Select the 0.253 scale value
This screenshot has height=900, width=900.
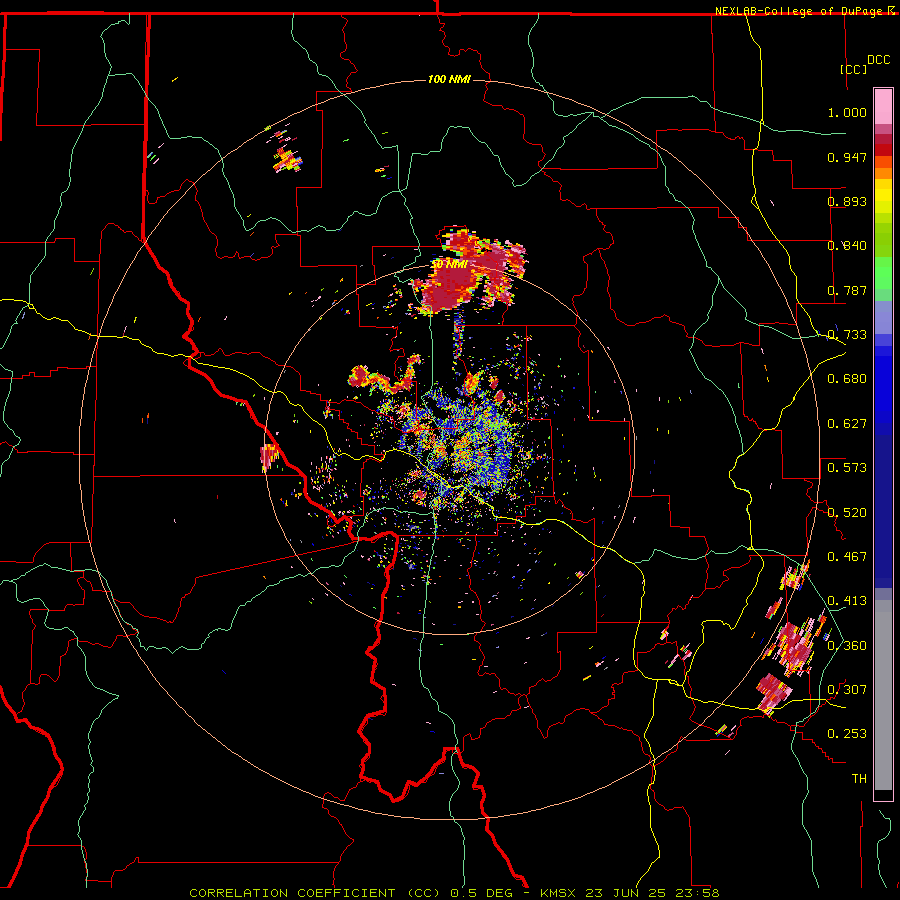click(847, 734)
